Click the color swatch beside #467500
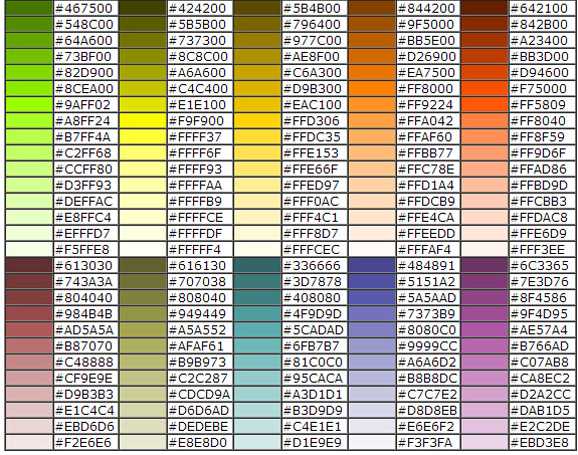This screenshot has height=455, width=578. [x=29, y=8]
